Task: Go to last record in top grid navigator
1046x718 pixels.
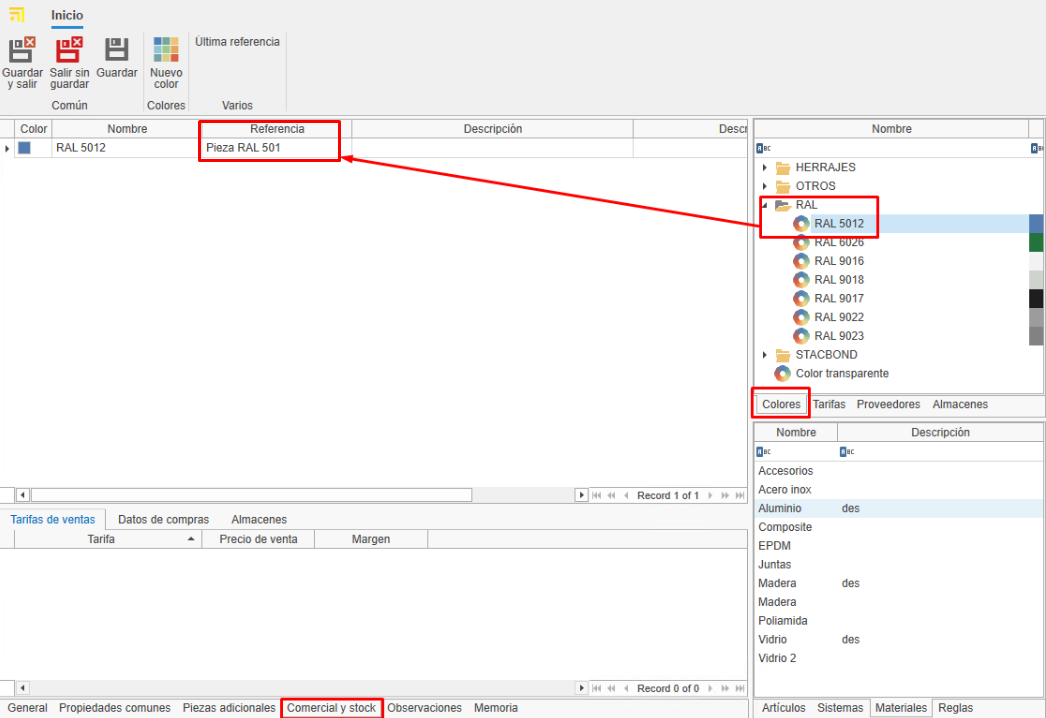Action: [x=740, y=495]
